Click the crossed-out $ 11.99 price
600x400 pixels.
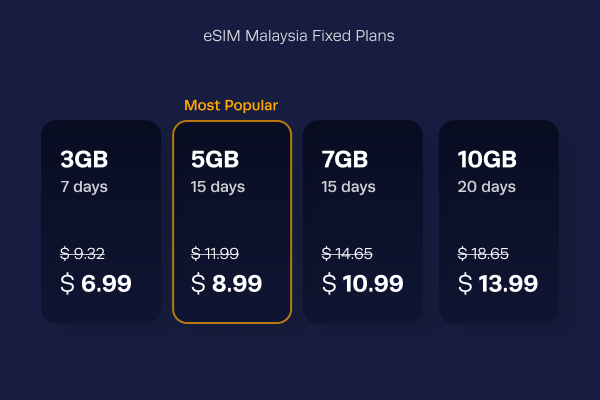tap(215, 253)
